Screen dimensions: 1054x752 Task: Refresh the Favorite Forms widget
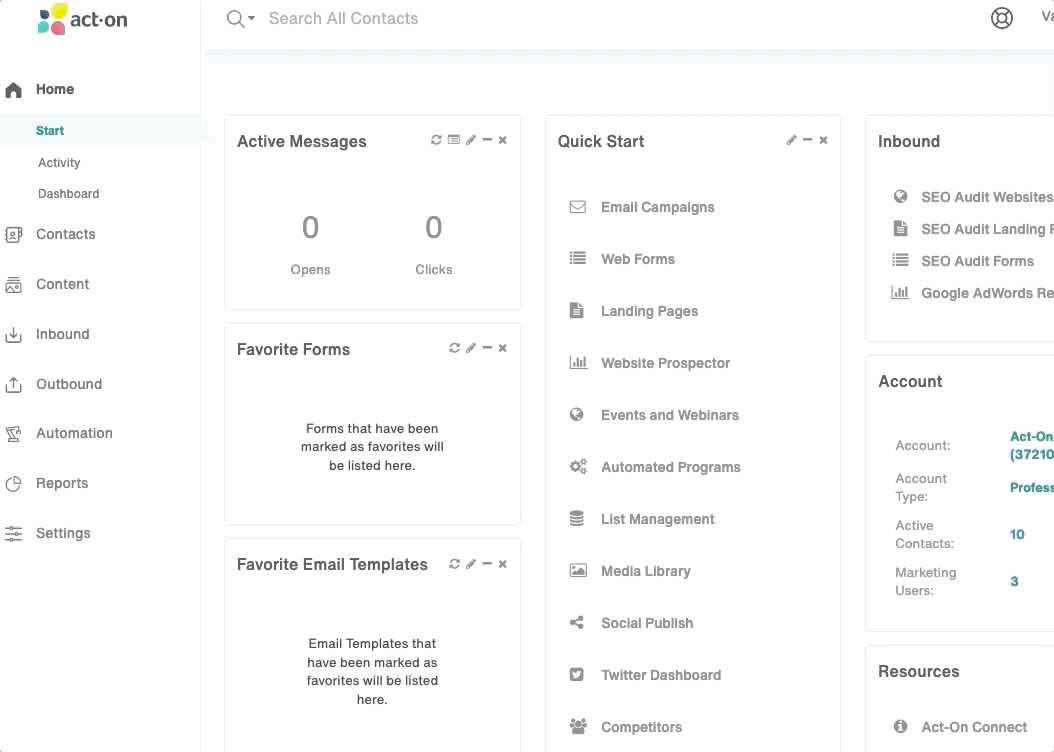pyautogui.click(x=454, y=347)
